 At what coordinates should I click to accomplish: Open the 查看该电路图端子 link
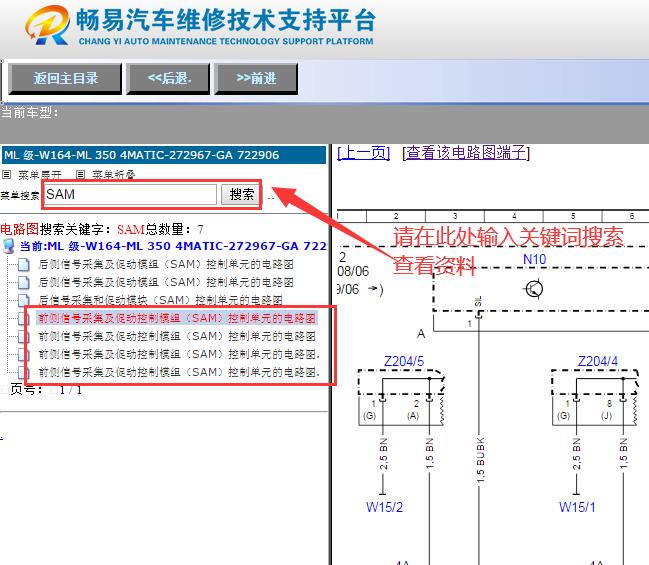pyautogui.click(x=466, y=153)
